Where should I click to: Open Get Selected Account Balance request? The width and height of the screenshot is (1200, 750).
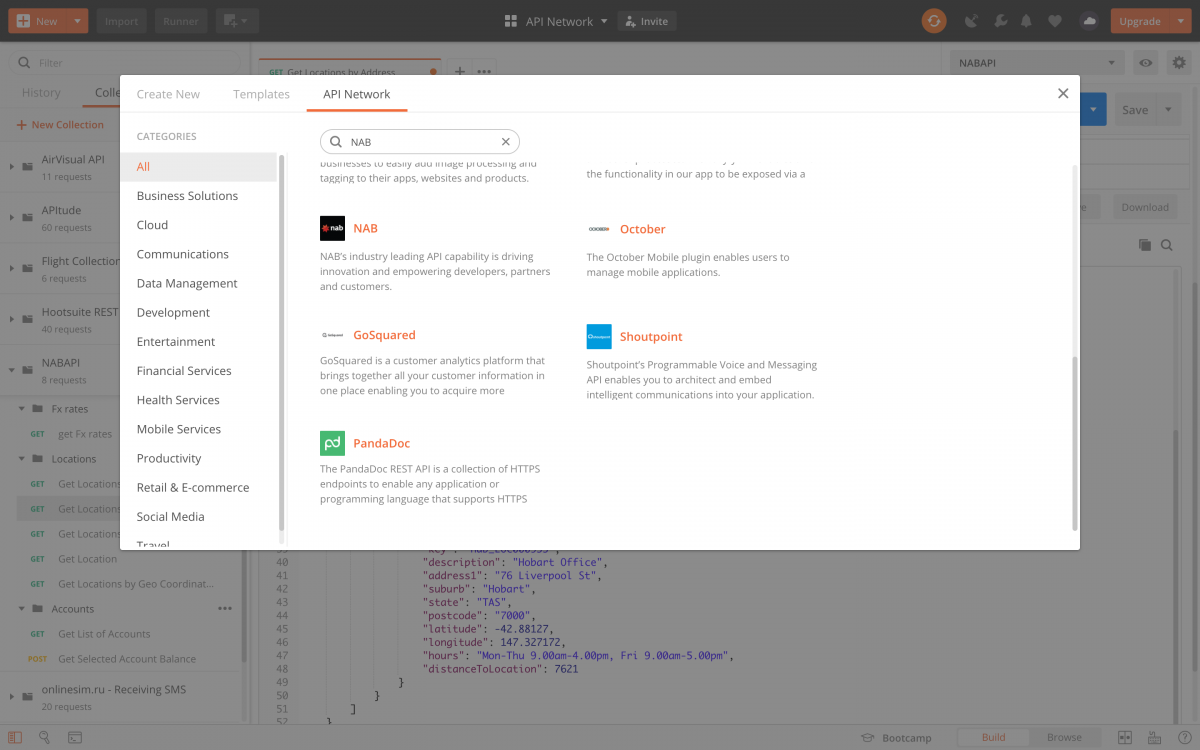pyautogui.click(x=127, y=659)
